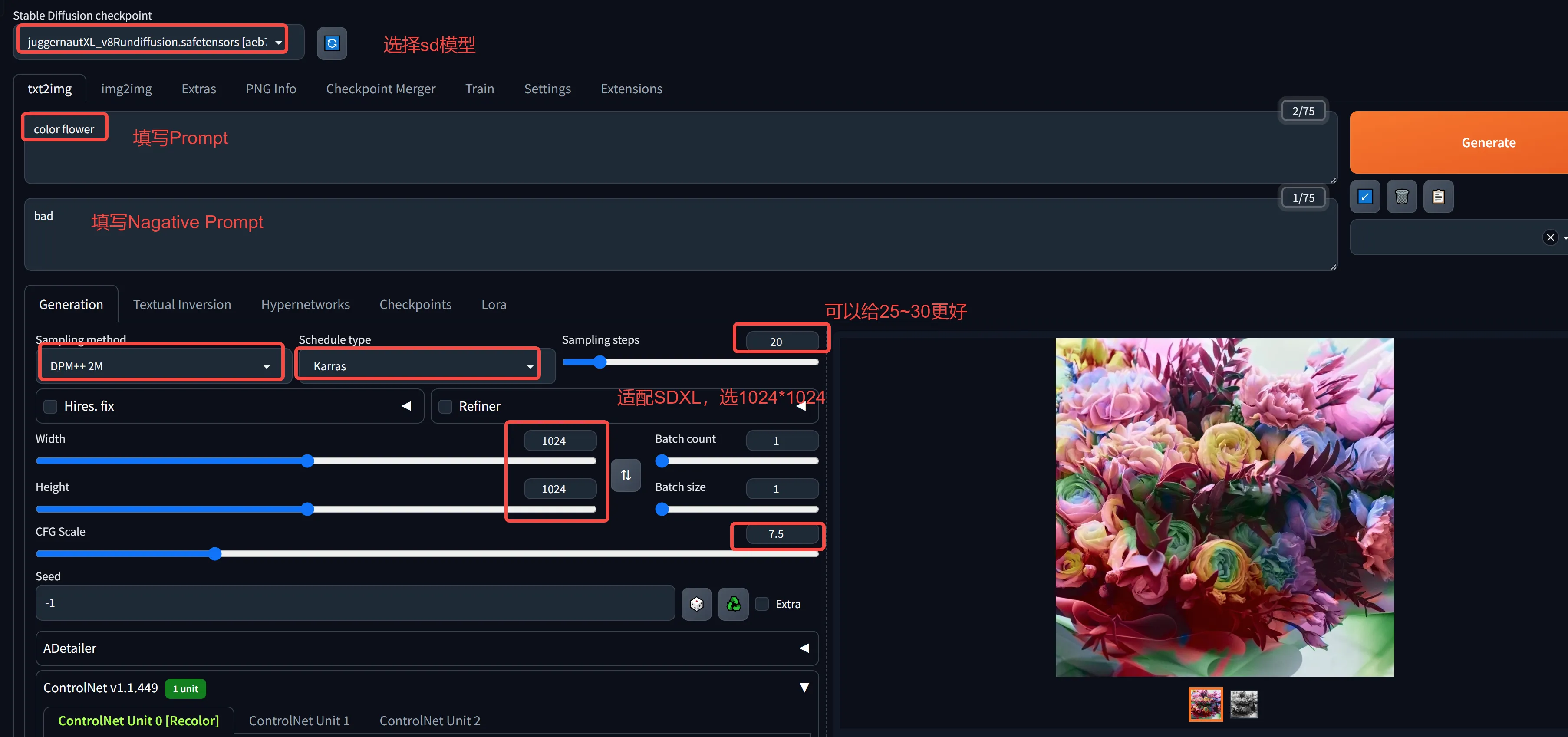Tick the Extra seed checkbox

point(761,604)
